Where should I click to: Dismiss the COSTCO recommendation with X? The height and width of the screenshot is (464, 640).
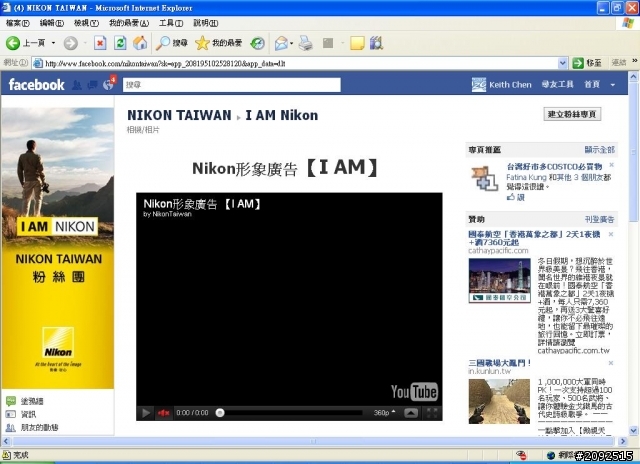coord(611,165)
